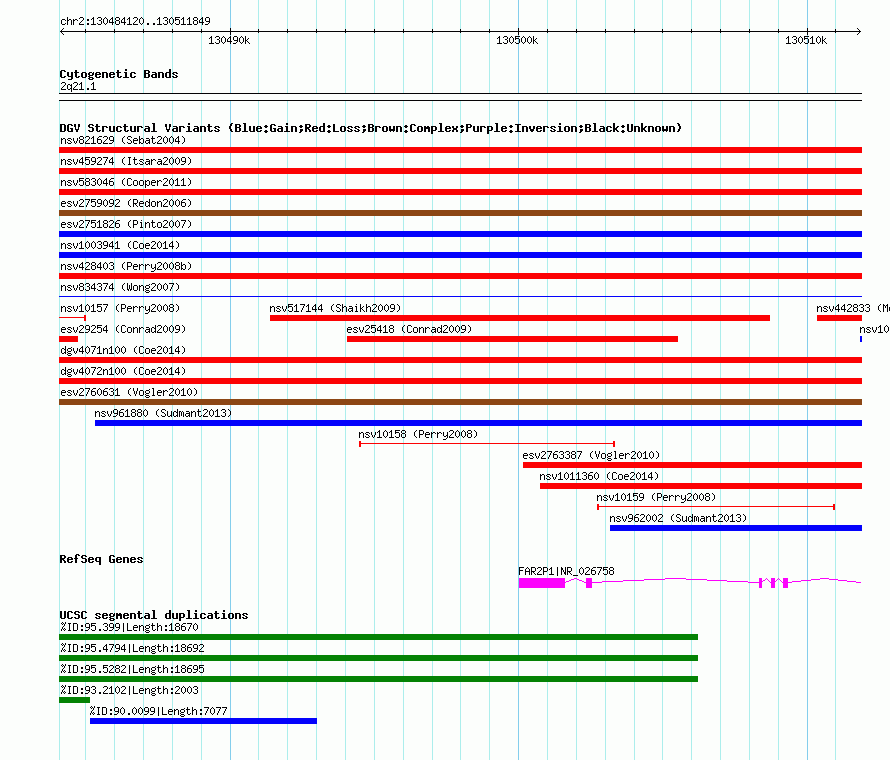This screenshot has width=890, height=760.
Task: Open the nsv428403 (Perry2008b) variant label
Action: 126,266
